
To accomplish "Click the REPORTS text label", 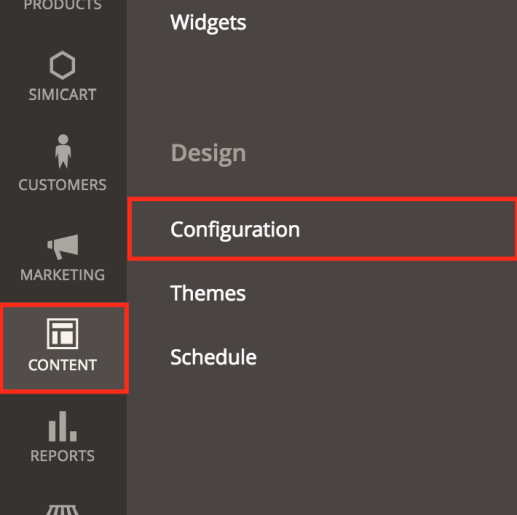I will pos(63,456).
